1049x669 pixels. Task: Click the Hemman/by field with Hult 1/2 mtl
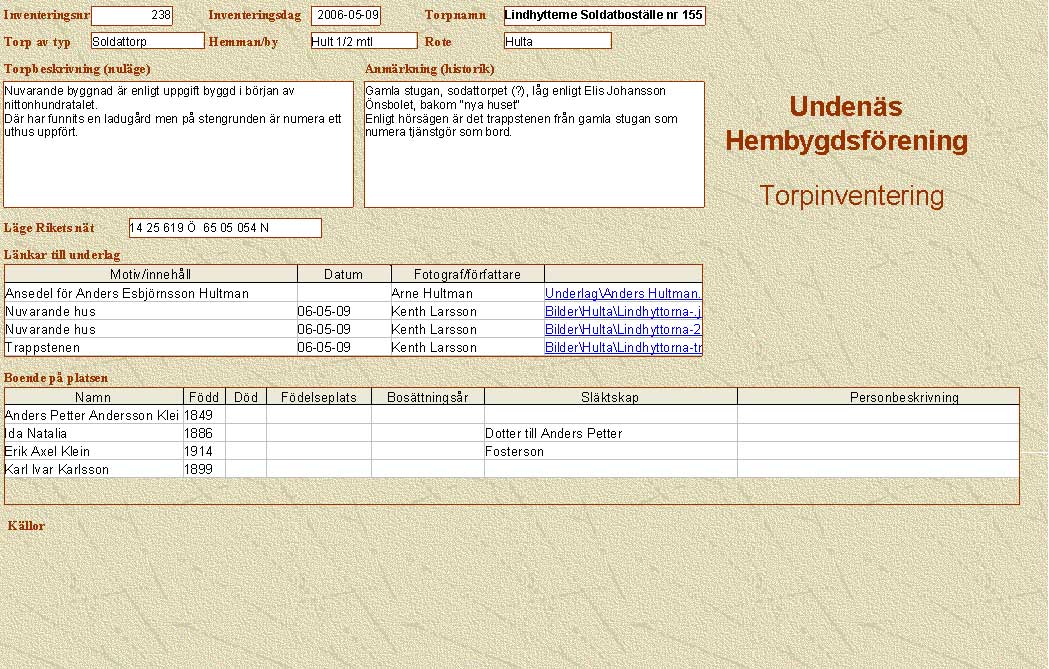tap(363, 41)
